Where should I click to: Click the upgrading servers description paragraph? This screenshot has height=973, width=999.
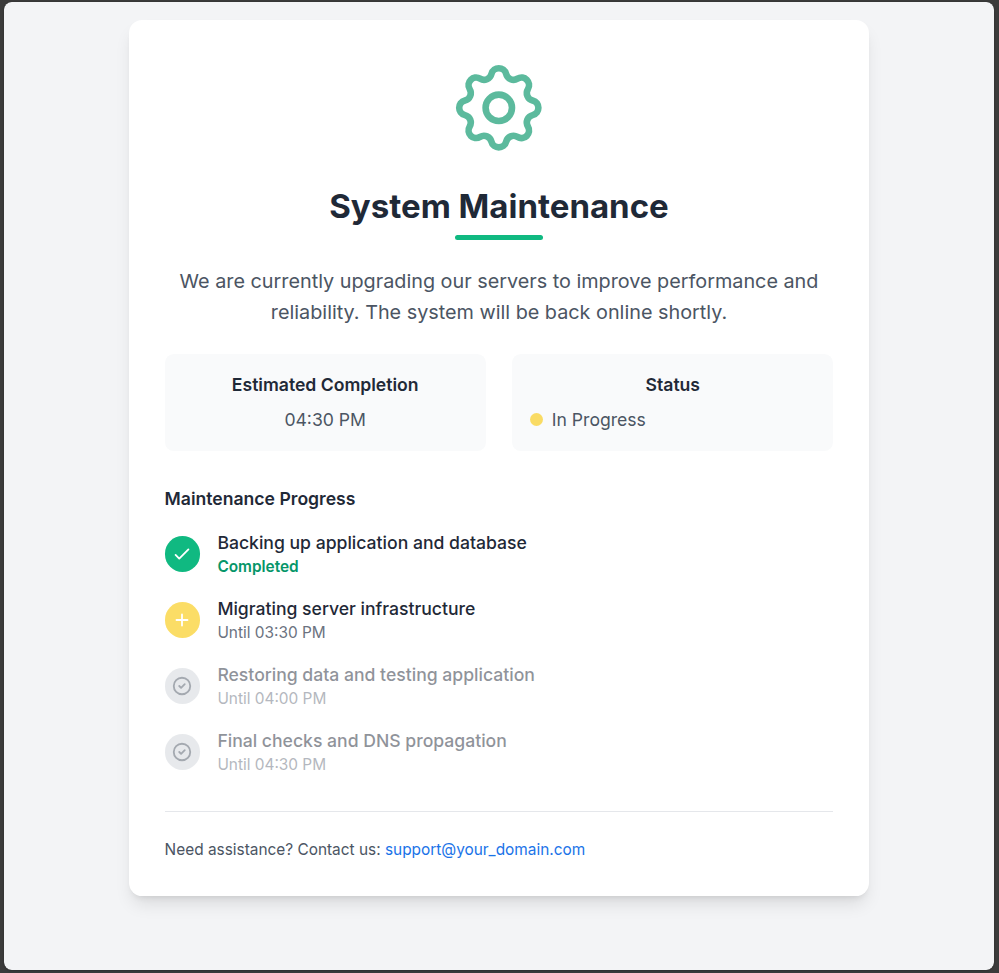(x=499, y=297)
